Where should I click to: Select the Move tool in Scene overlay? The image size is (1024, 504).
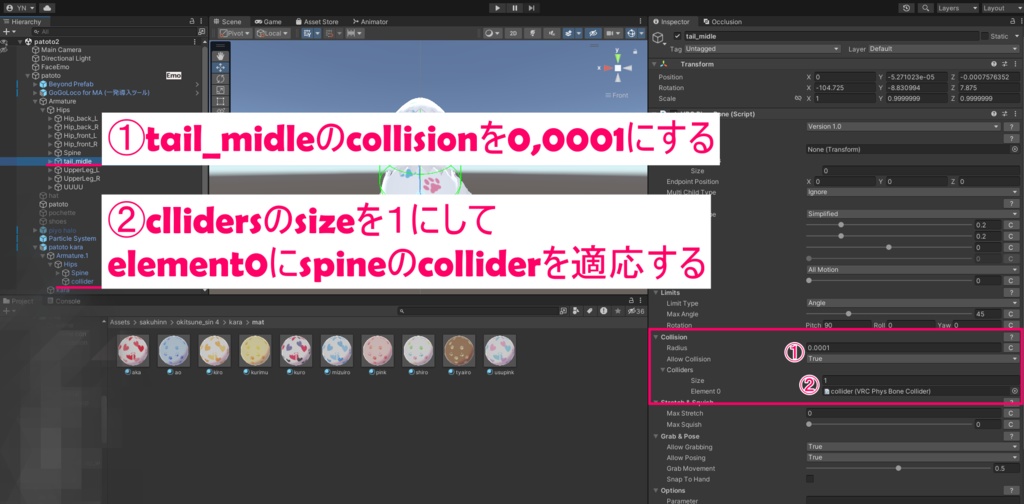(x=221, y=67)
